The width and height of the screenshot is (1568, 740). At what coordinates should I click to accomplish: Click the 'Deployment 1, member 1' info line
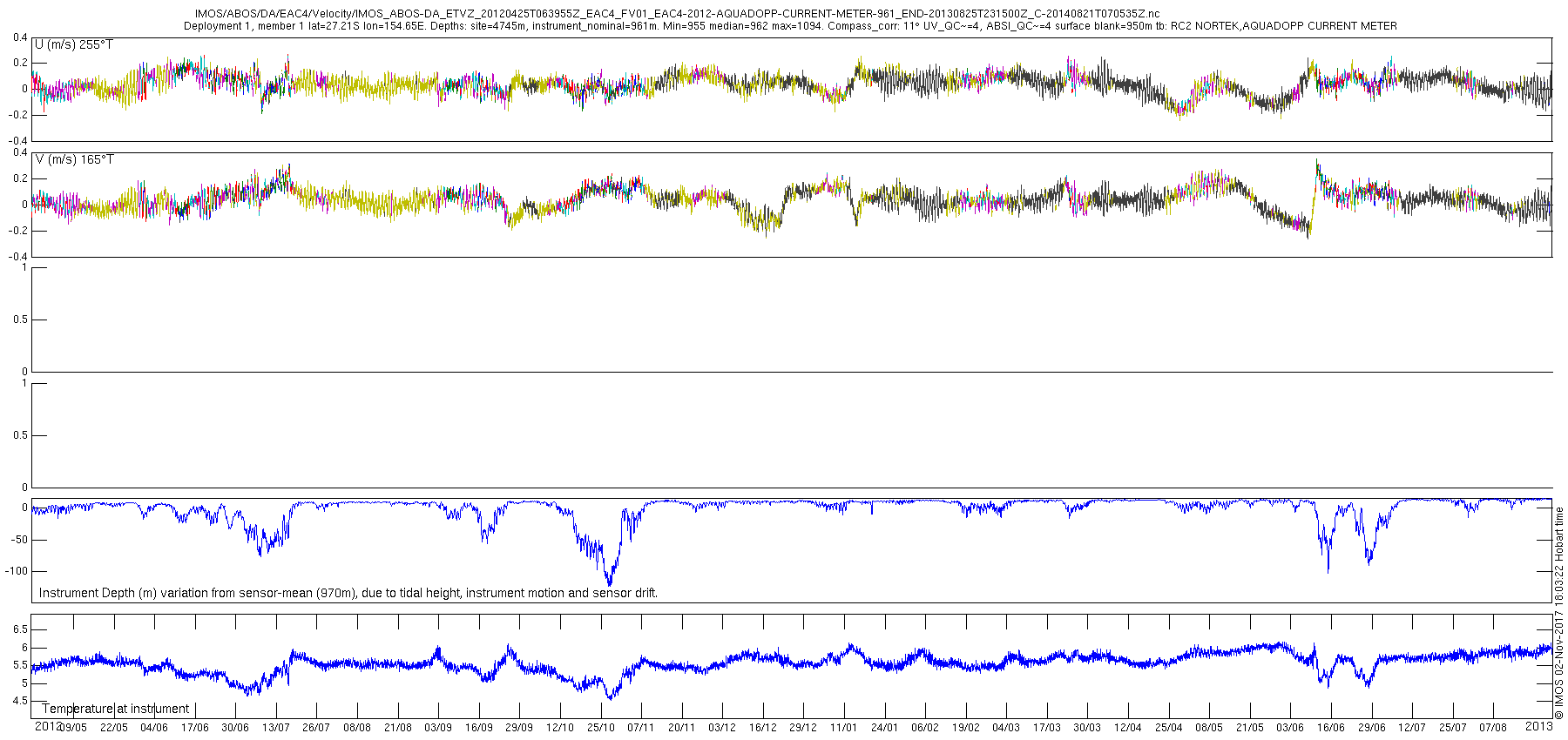pyautogui.click(x=790, y=26)
